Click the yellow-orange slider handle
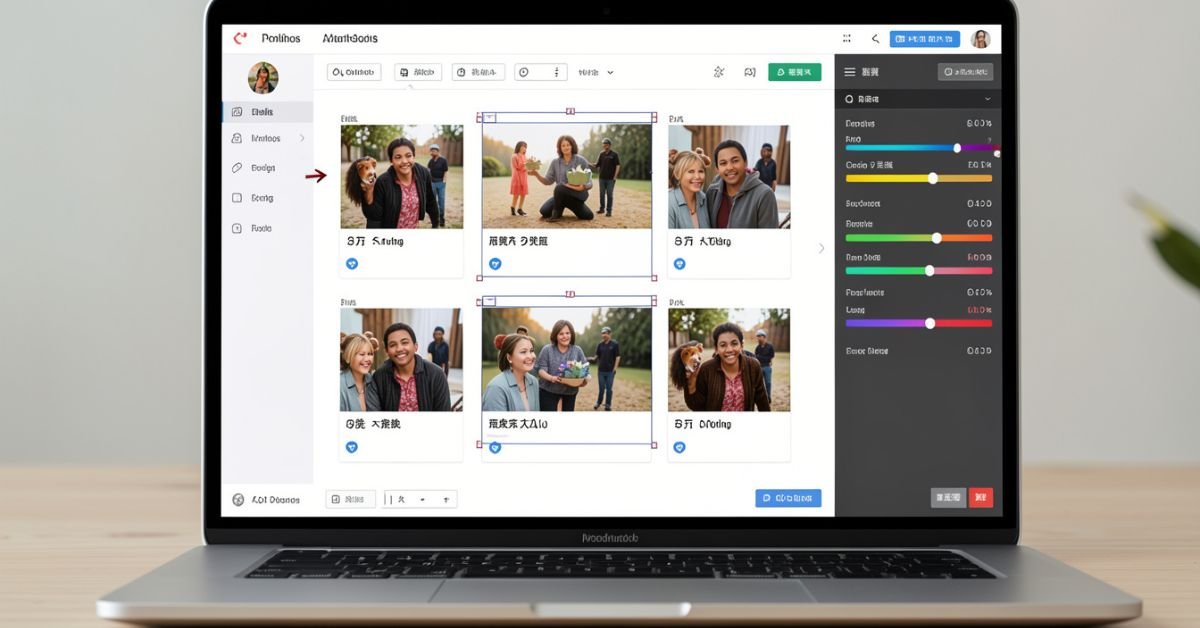Screen dimensions: 1200x628 pos(933,178)
